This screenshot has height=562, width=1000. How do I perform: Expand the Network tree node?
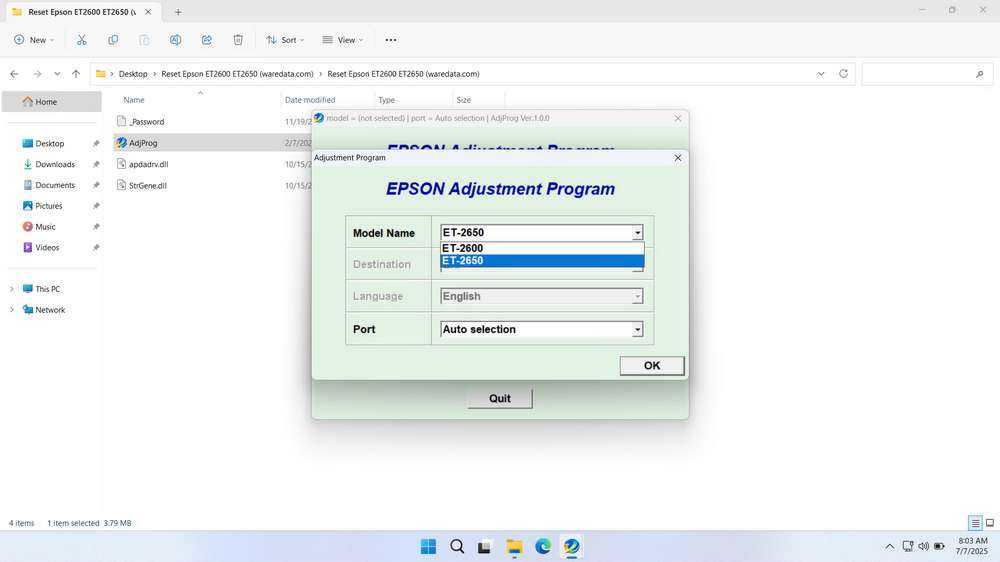(x=11, y=309)
